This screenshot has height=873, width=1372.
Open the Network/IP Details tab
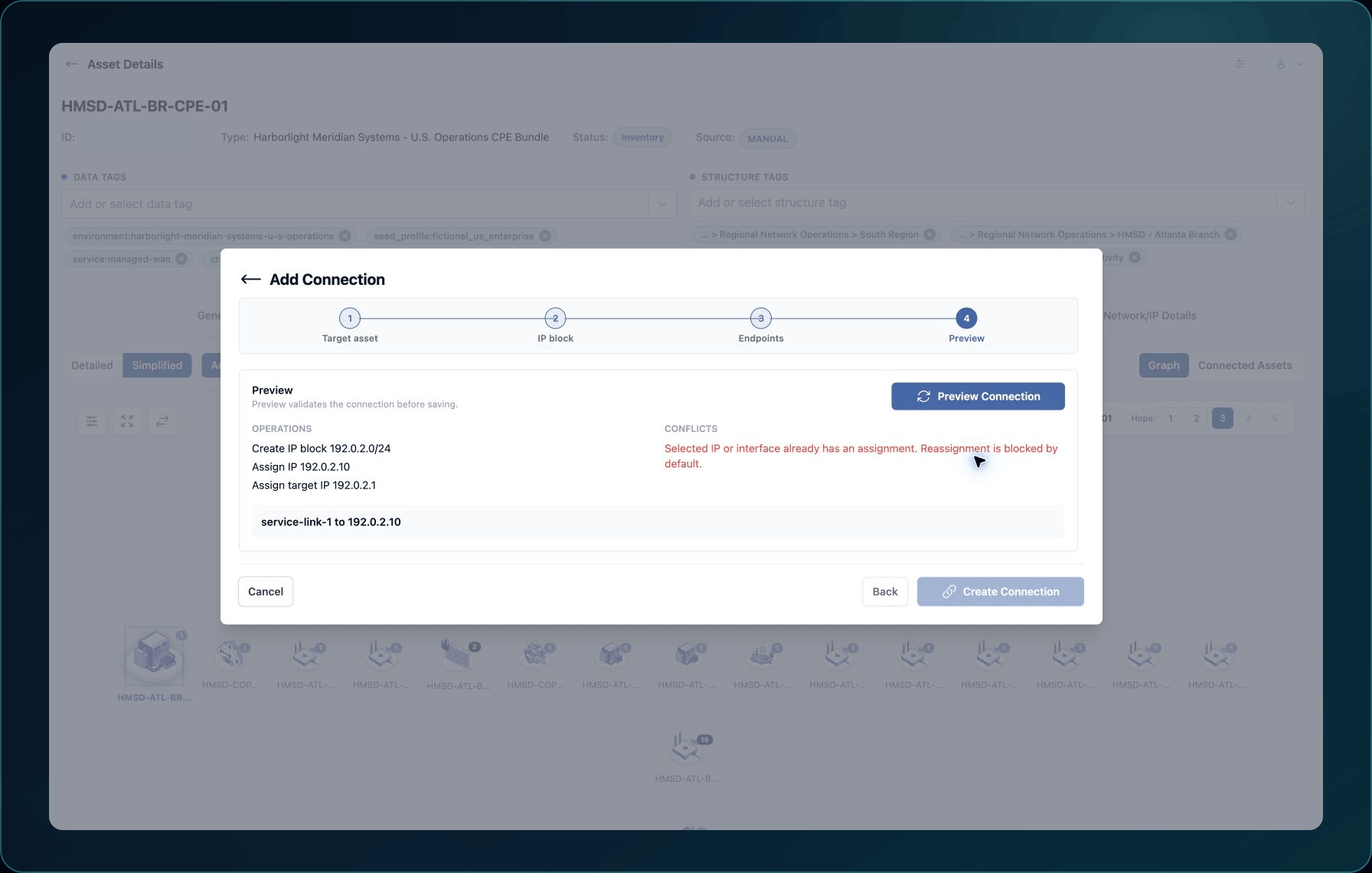tap(1150, 316)
